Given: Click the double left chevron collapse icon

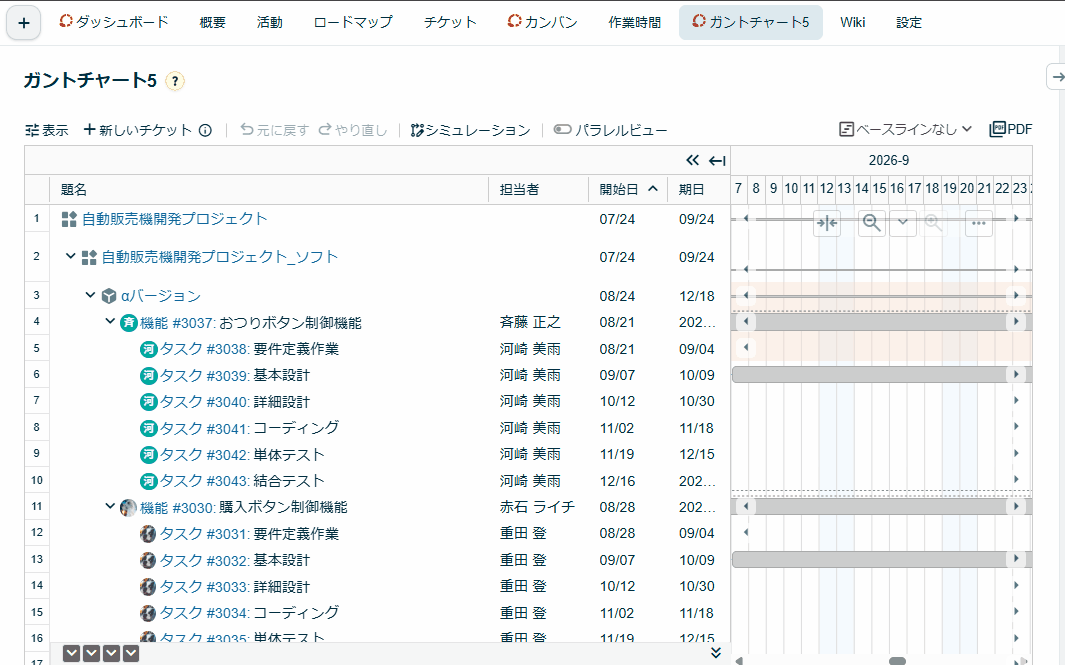Looking at the screenshot, I should coord(692,160).
